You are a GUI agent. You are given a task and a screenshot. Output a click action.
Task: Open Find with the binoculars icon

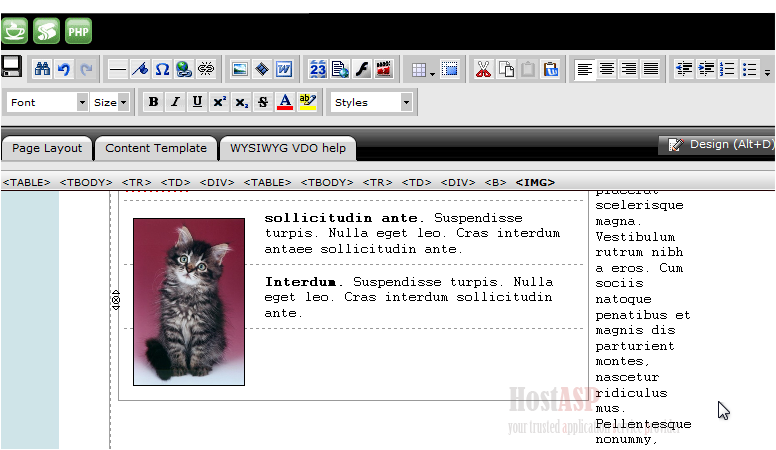[x=42, y=69]
